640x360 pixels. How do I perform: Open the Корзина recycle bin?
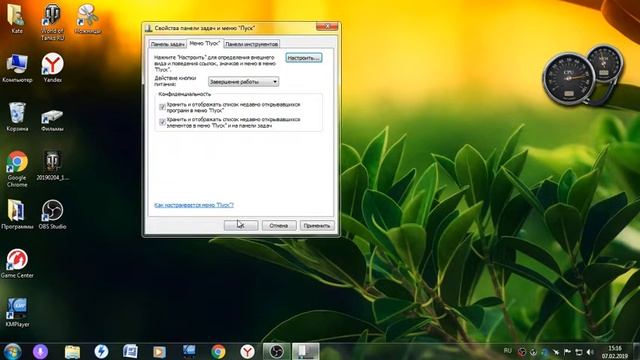click(x=17, y=117)
